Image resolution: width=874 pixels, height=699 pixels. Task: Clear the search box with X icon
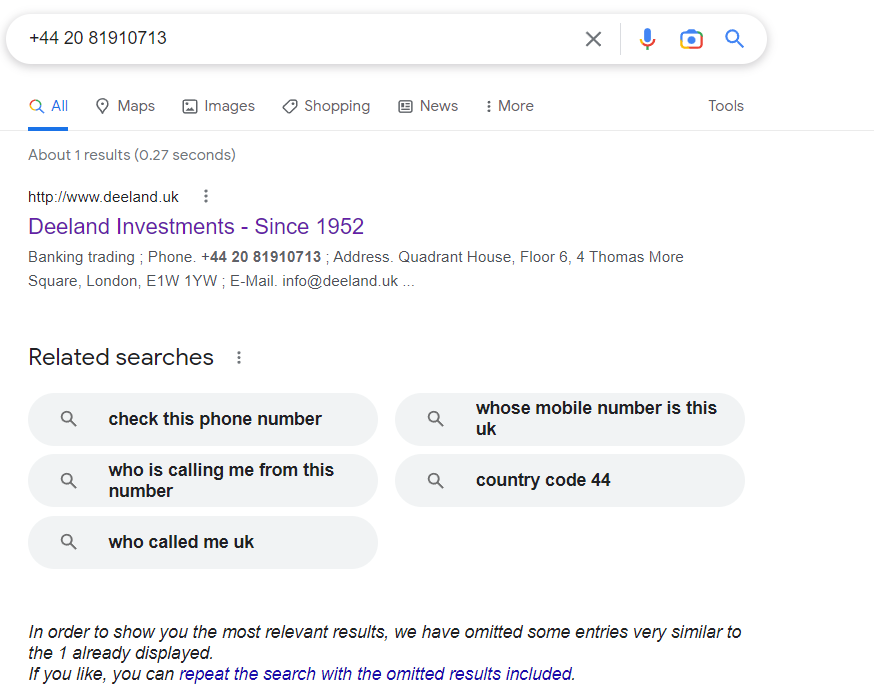pos(593,39)
